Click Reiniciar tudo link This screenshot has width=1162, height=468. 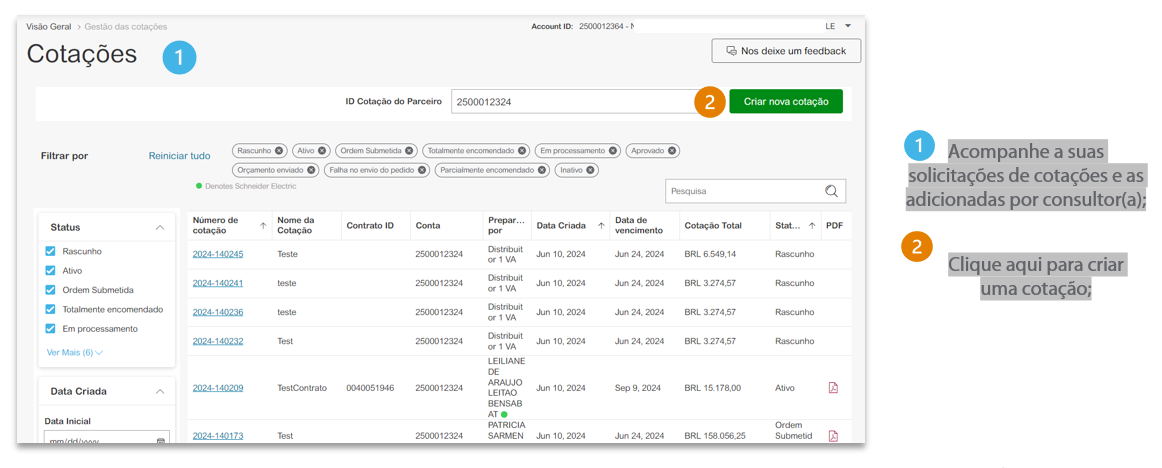(179, 156)
